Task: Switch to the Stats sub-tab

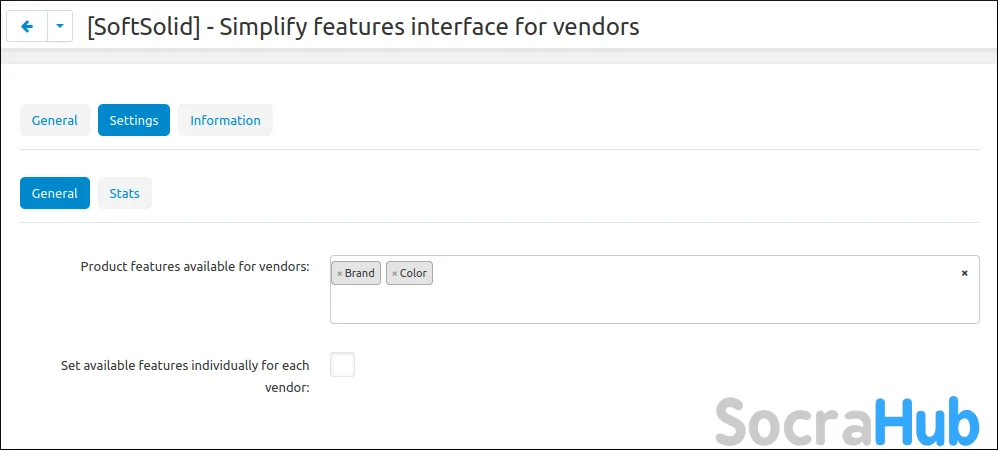Action: coord(124,193)
